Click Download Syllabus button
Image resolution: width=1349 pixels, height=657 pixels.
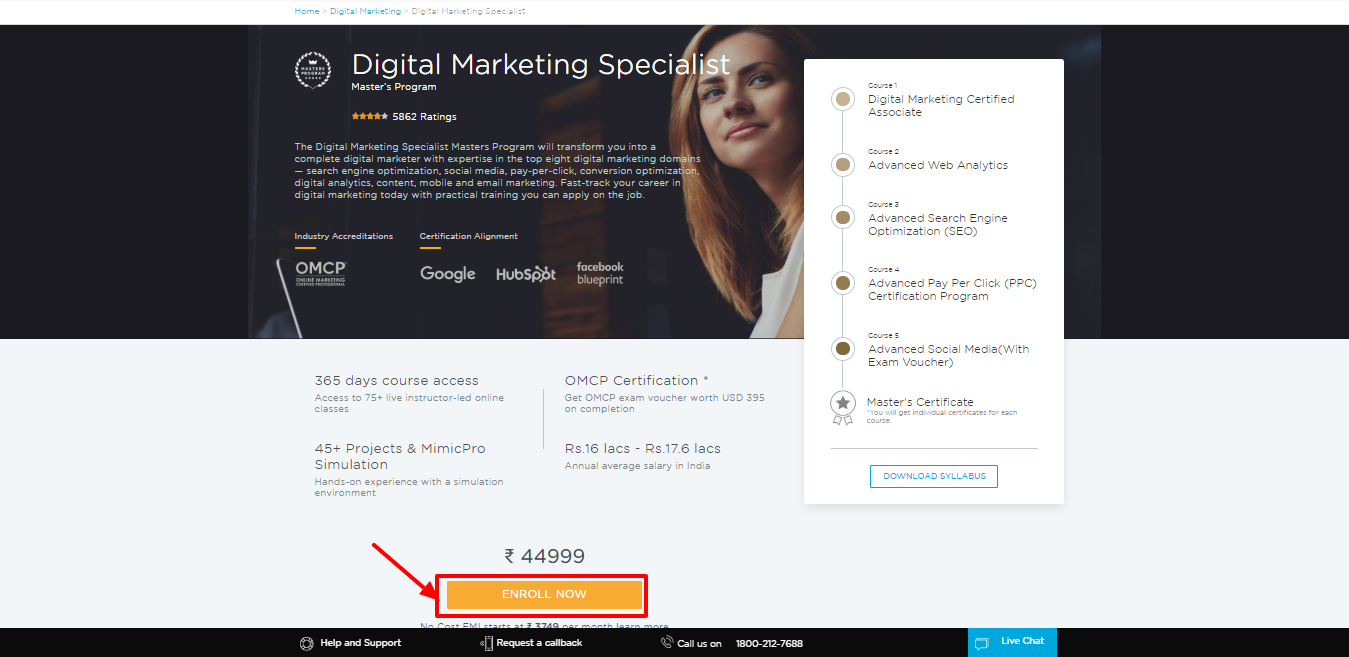[x=934, y=476]
